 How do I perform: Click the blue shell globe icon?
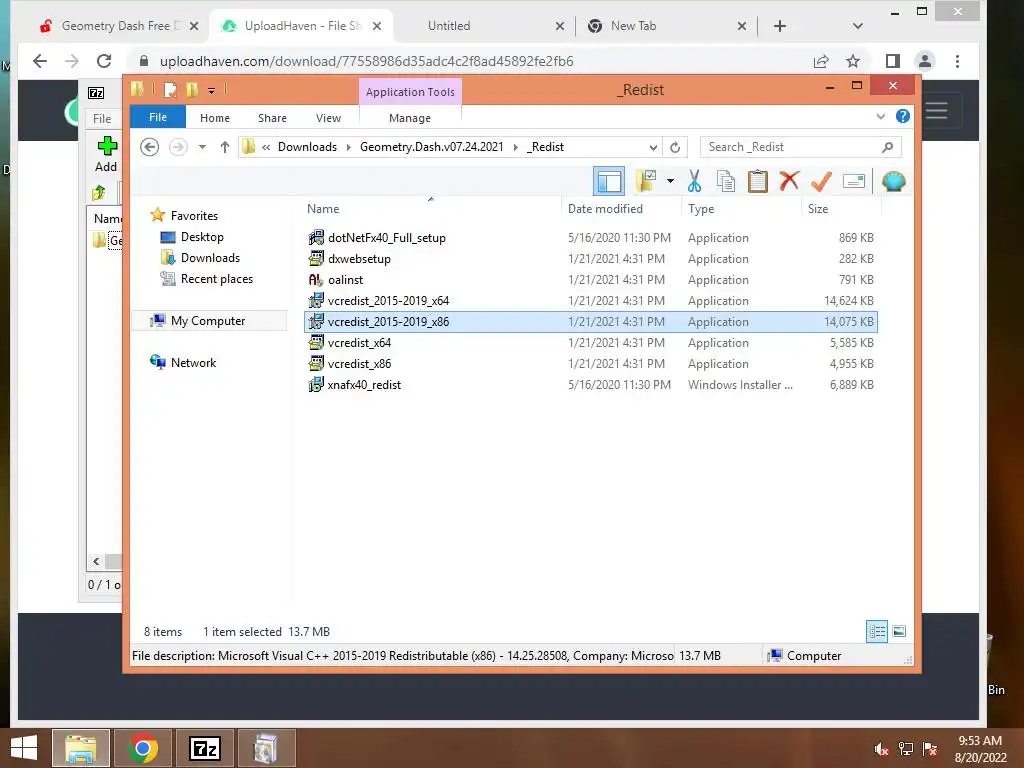[x=893, y=181]
